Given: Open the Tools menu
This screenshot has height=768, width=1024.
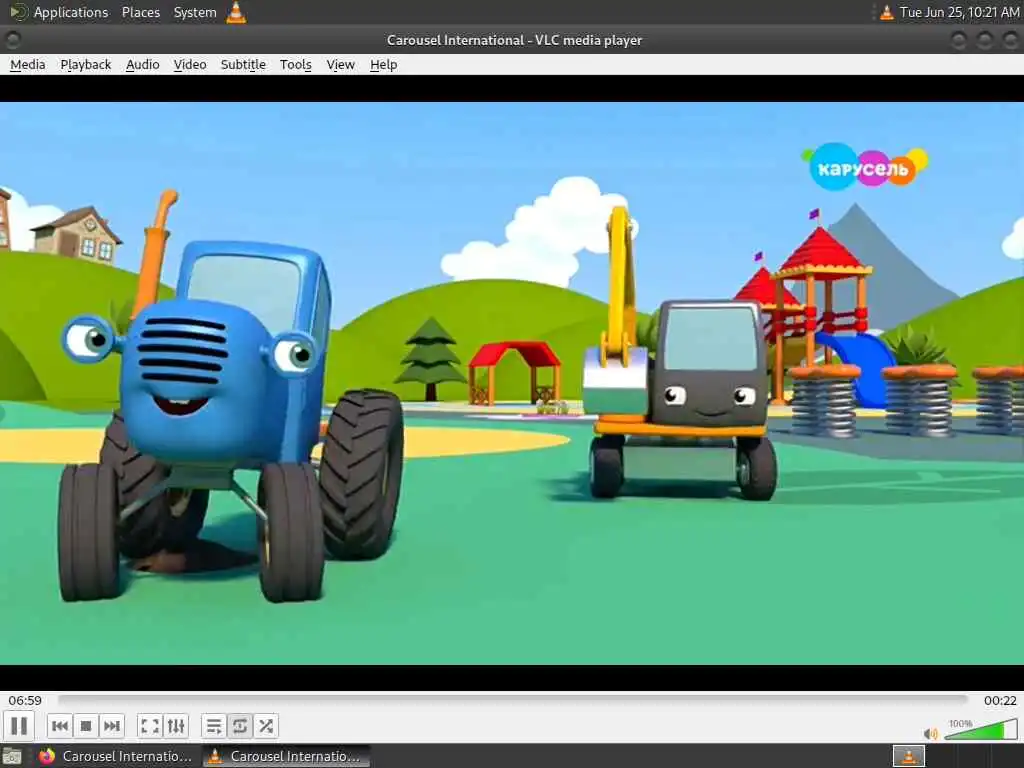Looking at the screenshot, I should 296,65.
